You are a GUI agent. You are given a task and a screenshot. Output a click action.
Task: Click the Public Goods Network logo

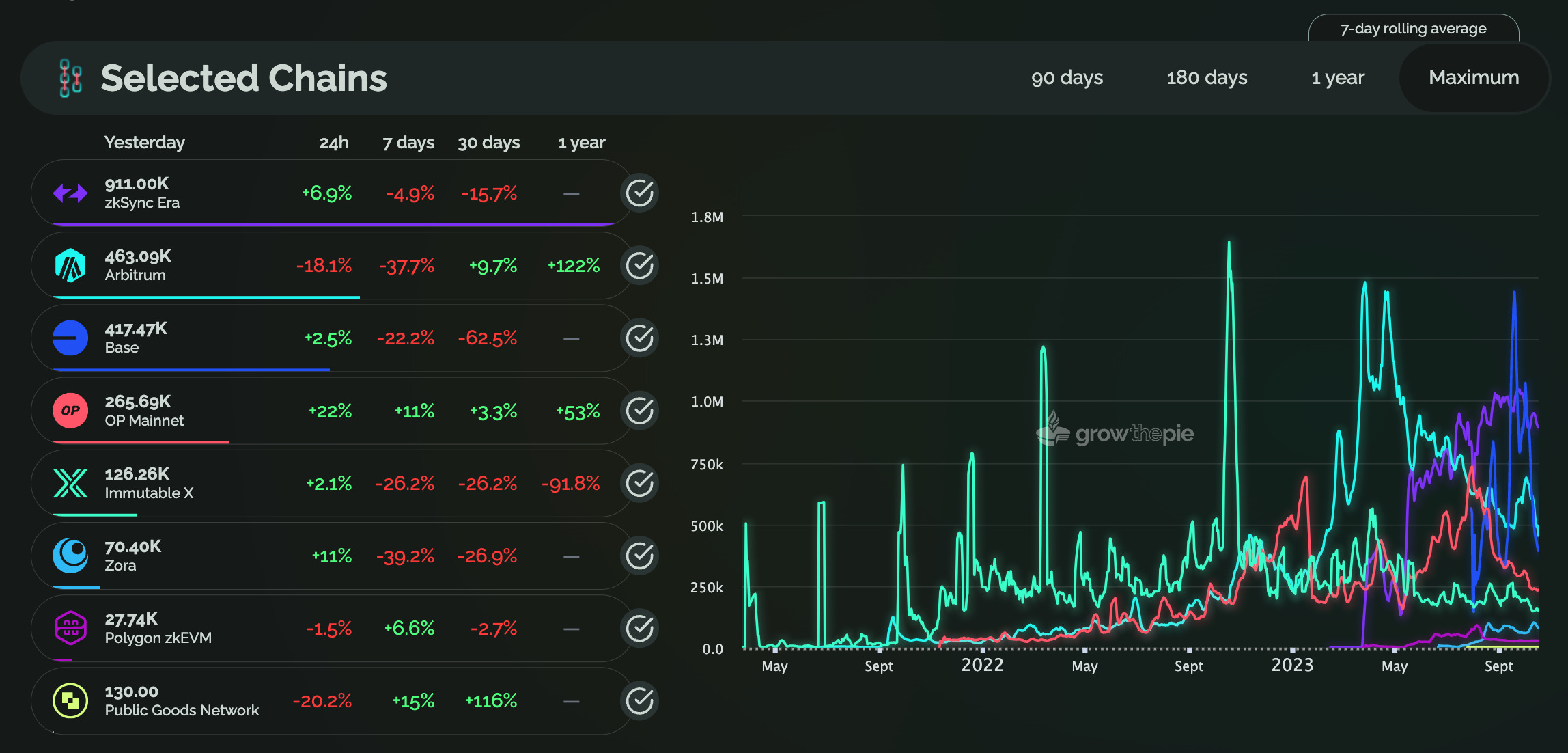(70, 700)
